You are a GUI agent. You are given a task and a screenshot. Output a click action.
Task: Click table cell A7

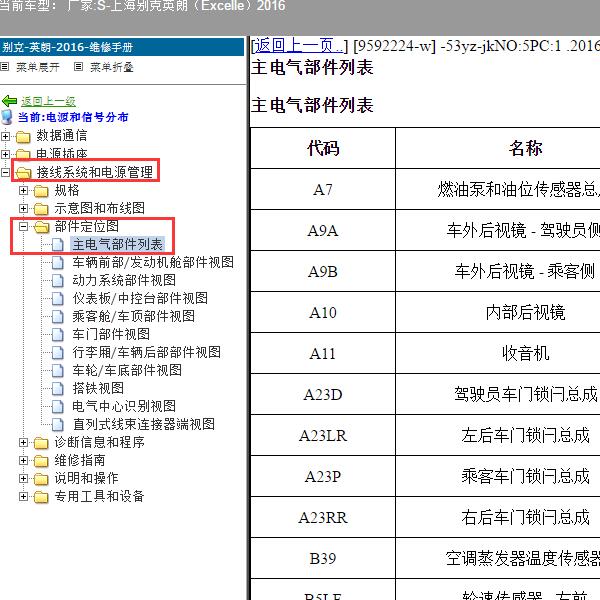(323, 189)
